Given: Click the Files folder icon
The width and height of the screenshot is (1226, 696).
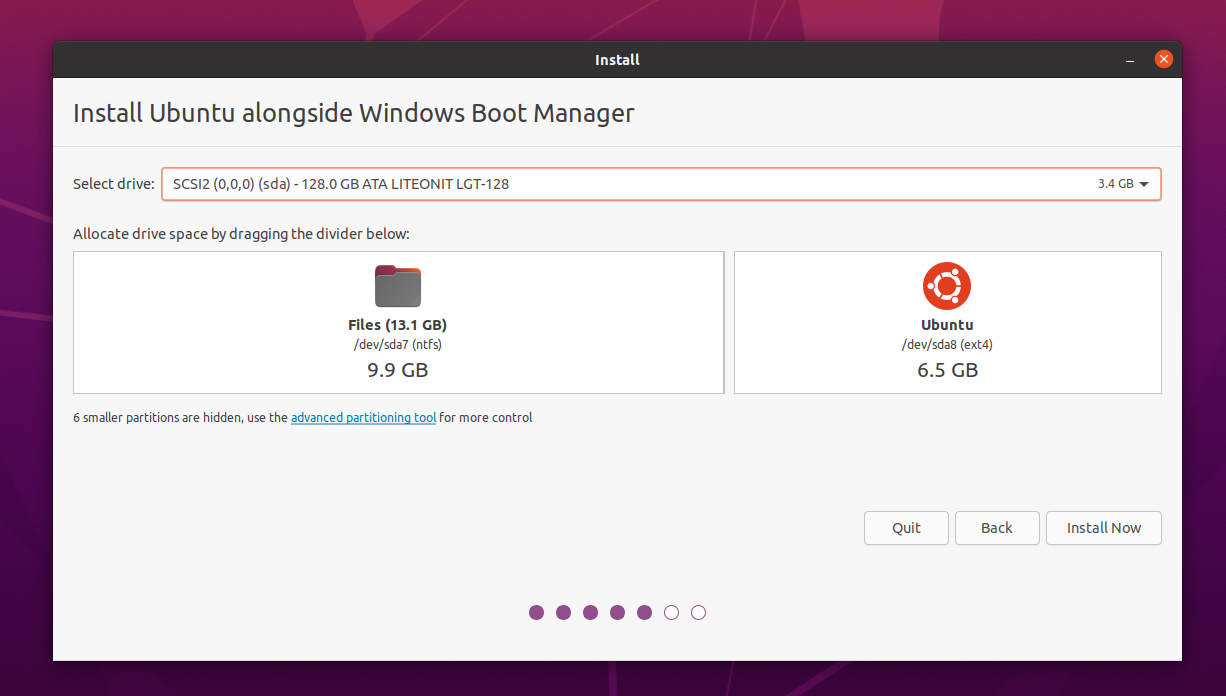Looking at the screenshot, I should [x=398, y=286].
